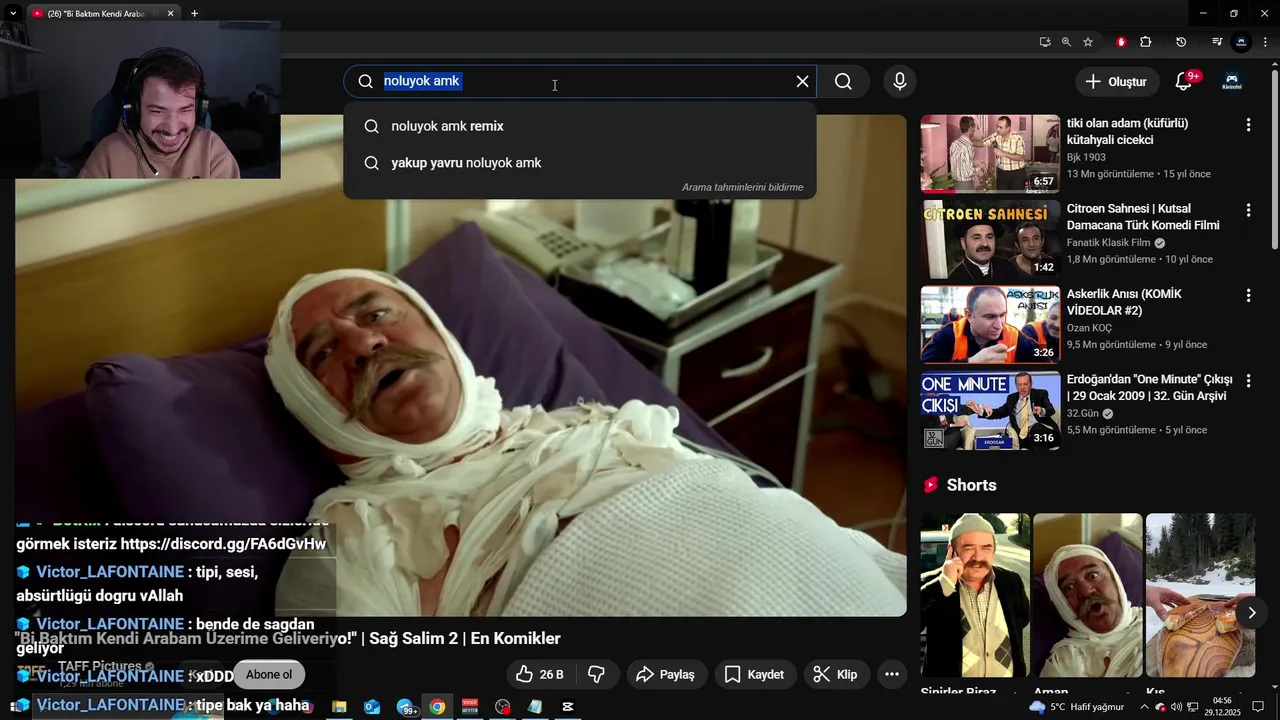Open Chrome tab search dropdown arrow
The width and height of the screenshot is (1280, 720).
(x=13, y=13)
